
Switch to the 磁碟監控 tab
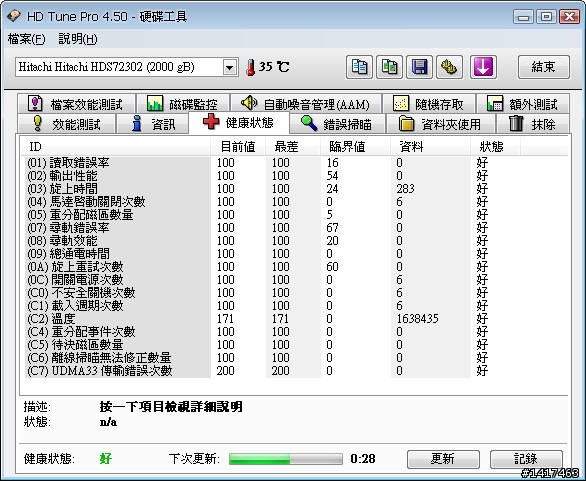click(183, 104)
